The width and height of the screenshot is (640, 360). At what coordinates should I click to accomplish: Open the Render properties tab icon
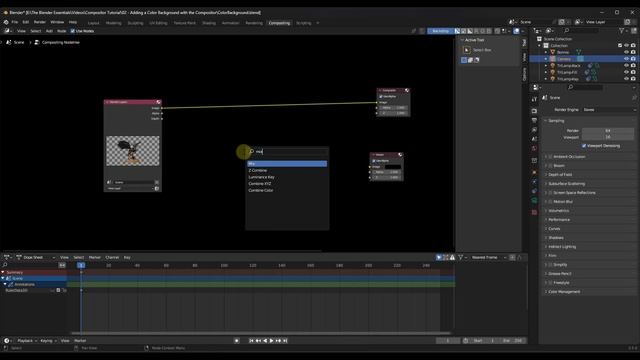coord(534,111)
